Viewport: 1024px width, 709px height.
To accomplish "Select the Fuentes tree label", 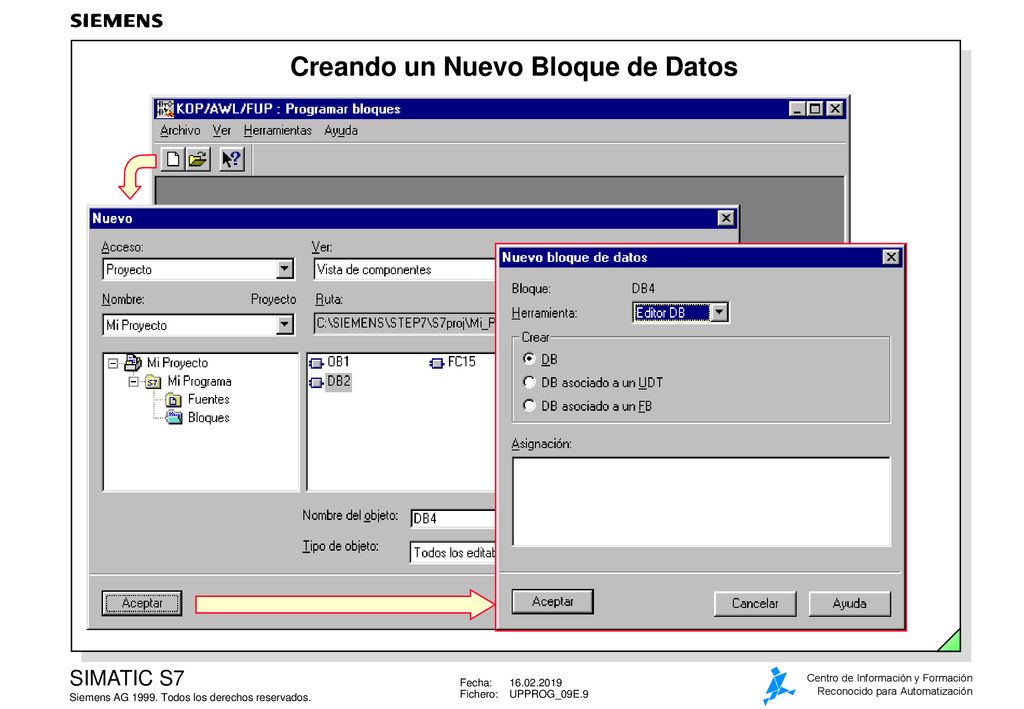I will coord(208,400).
